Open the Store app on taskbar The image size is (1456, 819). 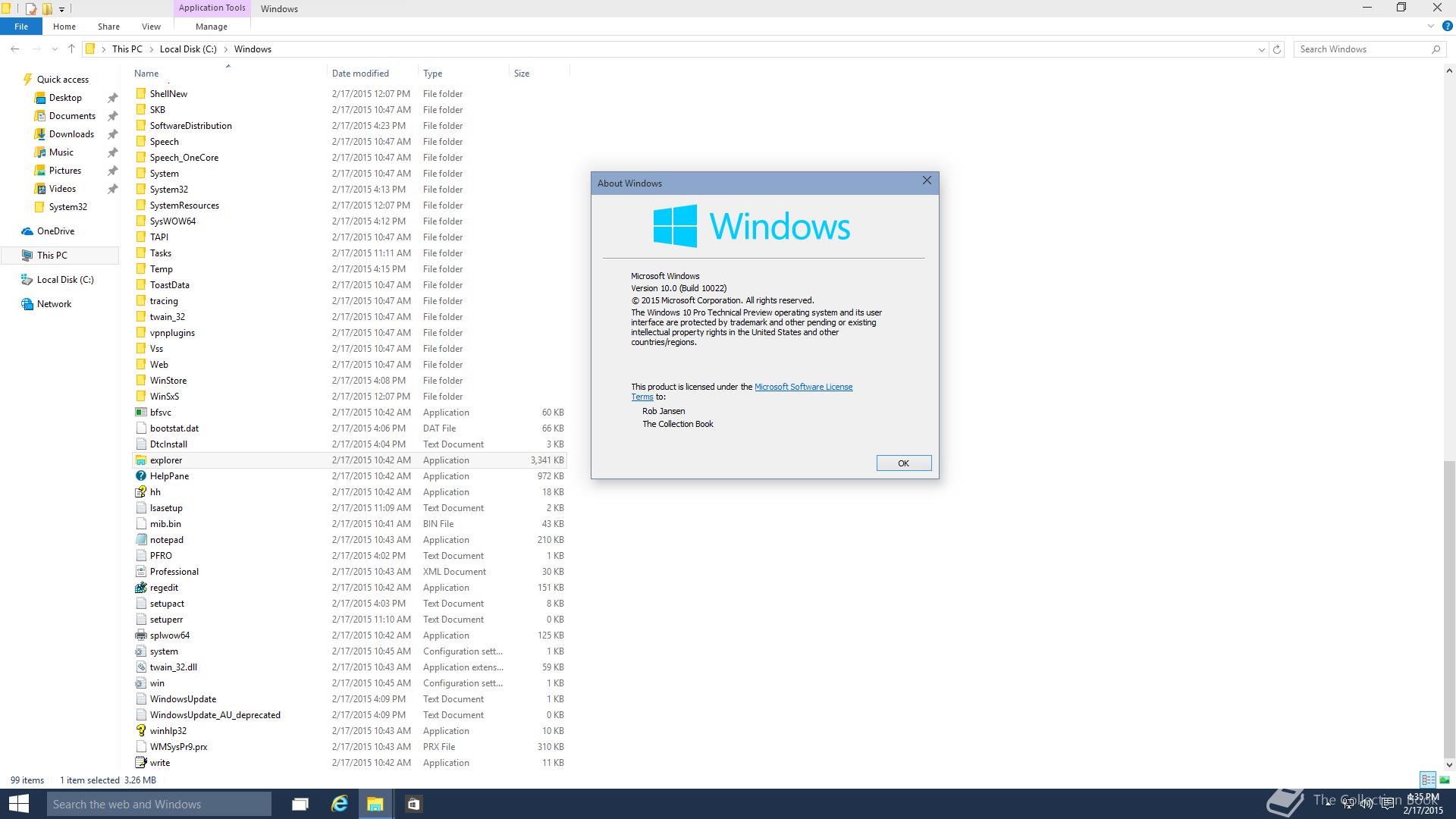(413, 804)
